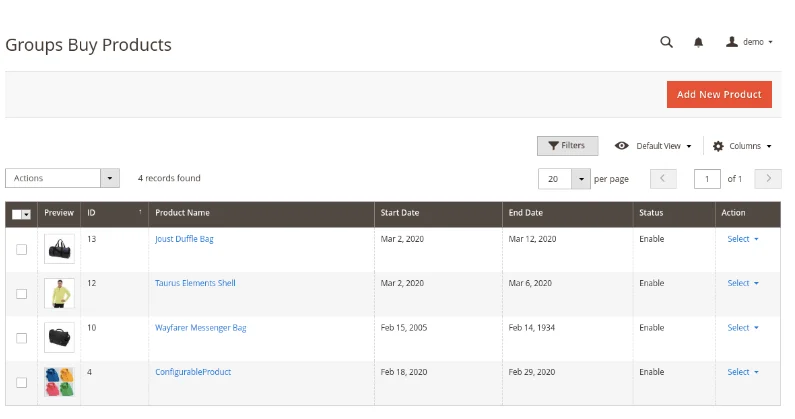Open the Filters funnel button

click(x=567, y=146)
